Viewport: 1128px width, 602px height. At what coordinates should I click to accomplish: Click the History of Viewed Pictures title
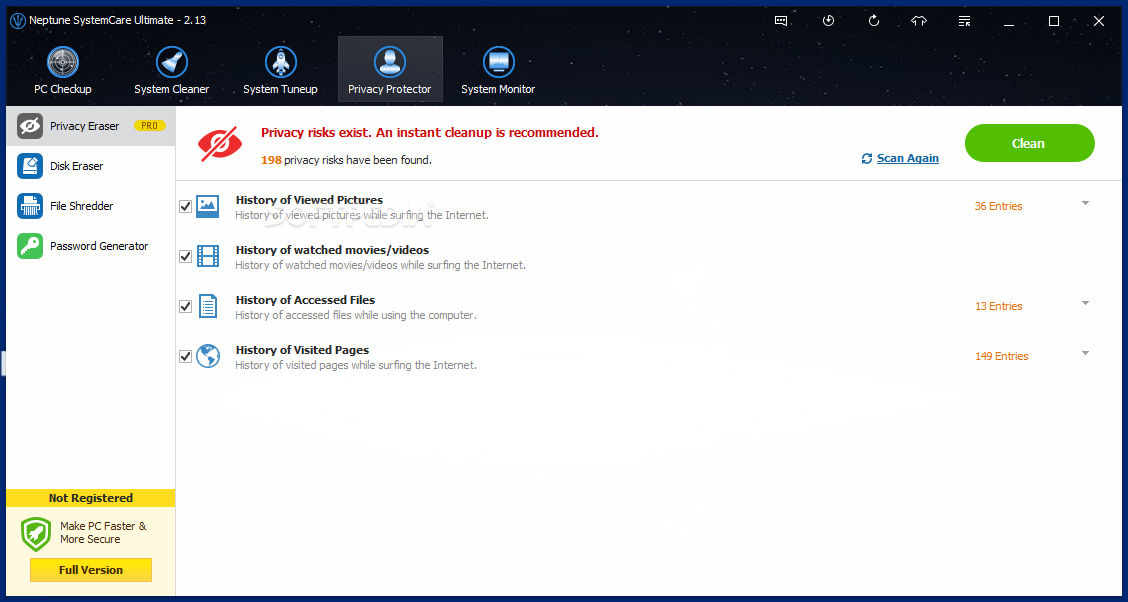[309, 200]
